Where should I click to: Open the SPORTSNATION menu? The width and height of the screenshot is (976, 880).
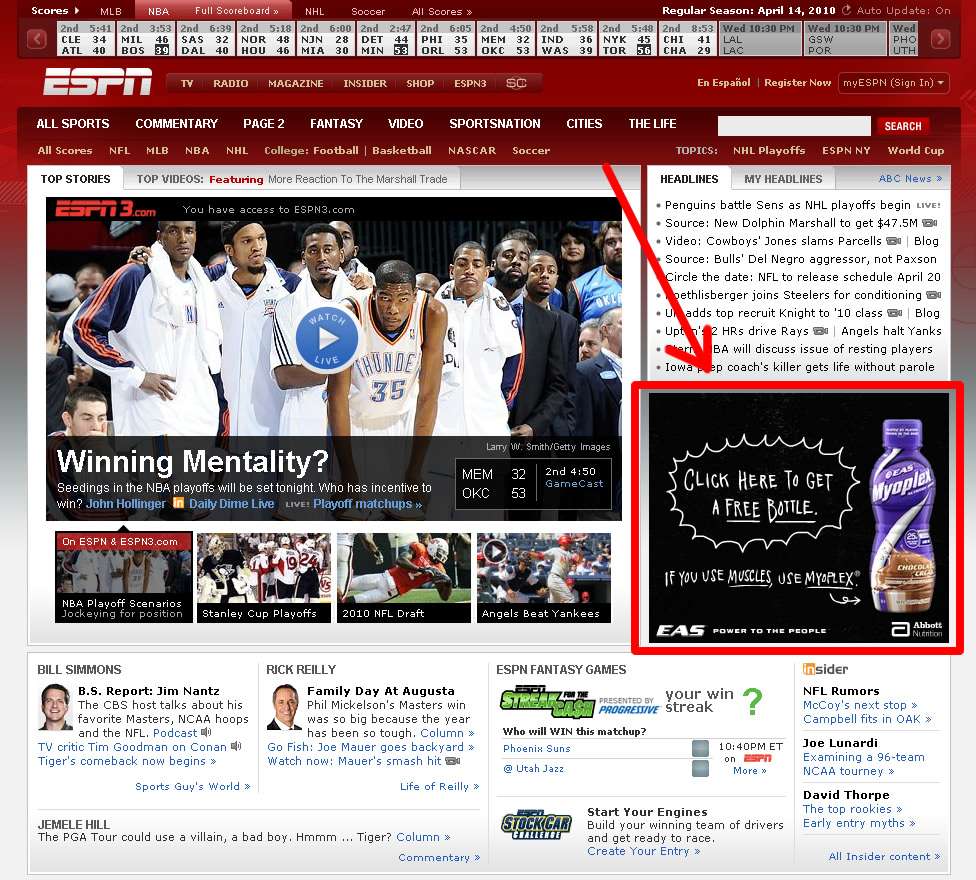pos(495,124)
